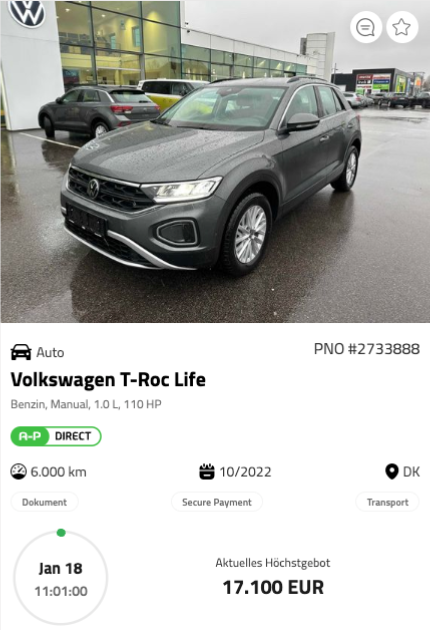Click the green countdown ring dot

click(x=61, y=533)
